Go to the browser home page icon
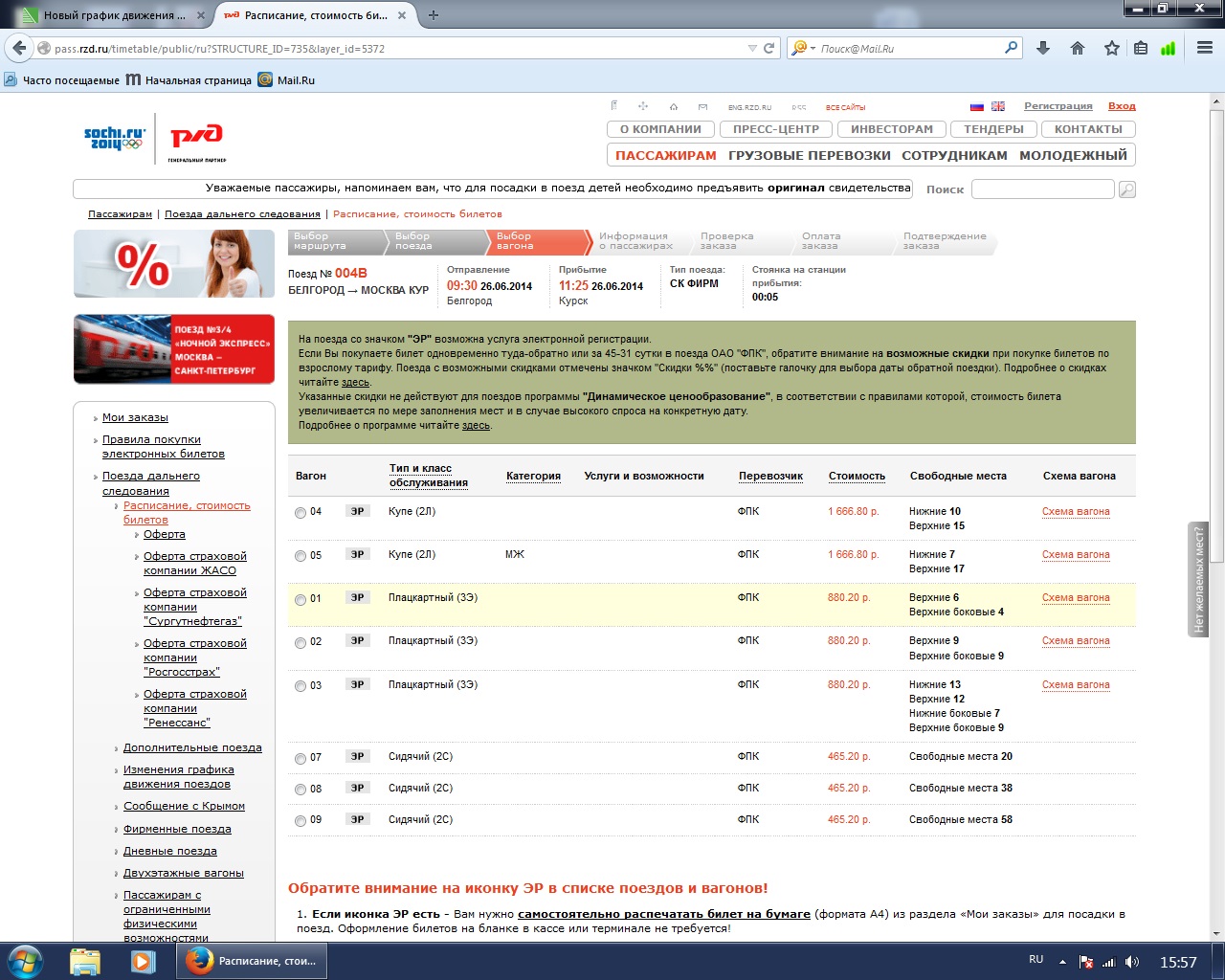 coord(1078,48)
